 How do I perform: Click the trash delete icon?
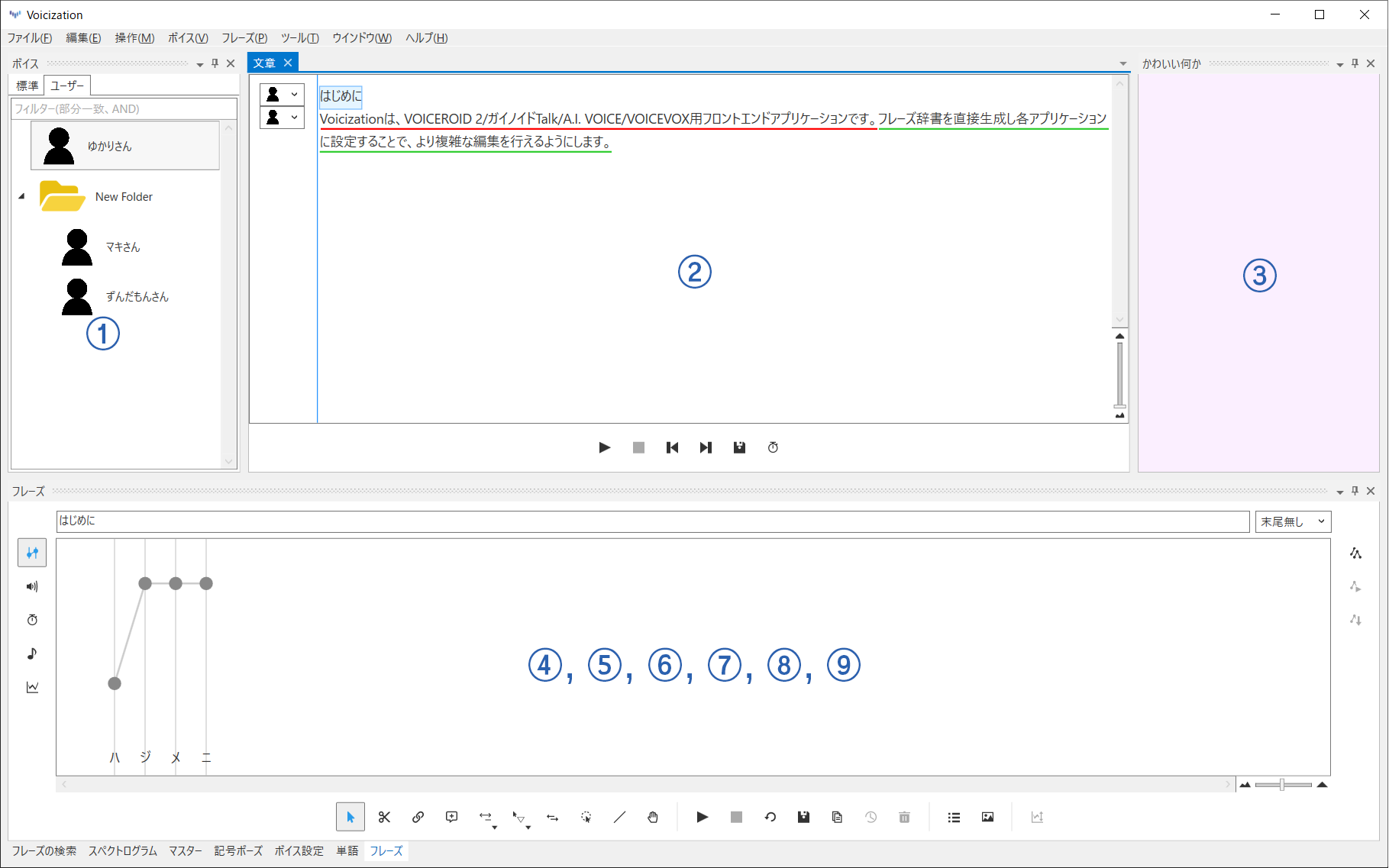(904, 817)
